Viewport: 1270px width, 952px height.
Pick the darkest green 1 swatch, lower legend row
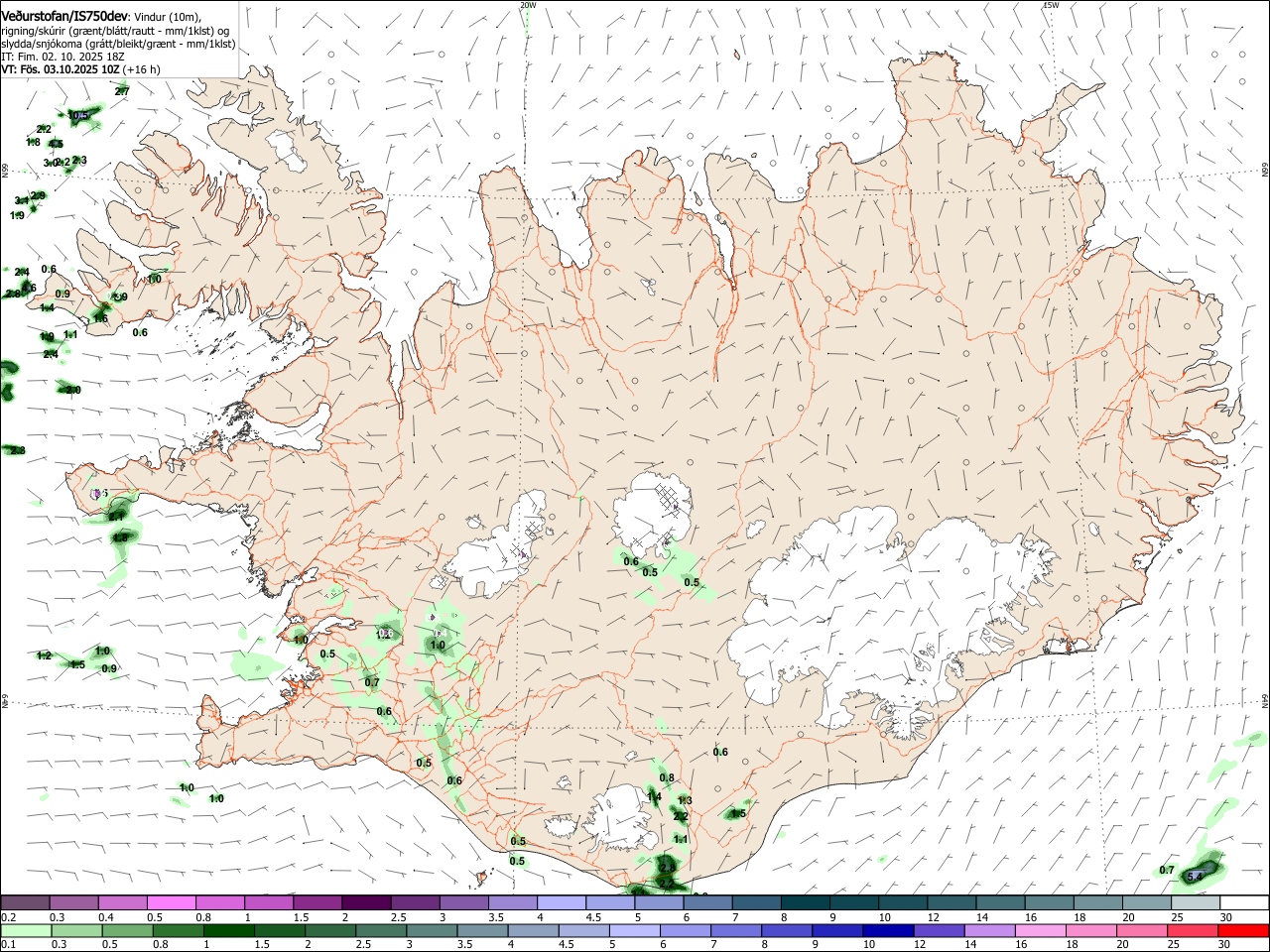pos(228,930)
